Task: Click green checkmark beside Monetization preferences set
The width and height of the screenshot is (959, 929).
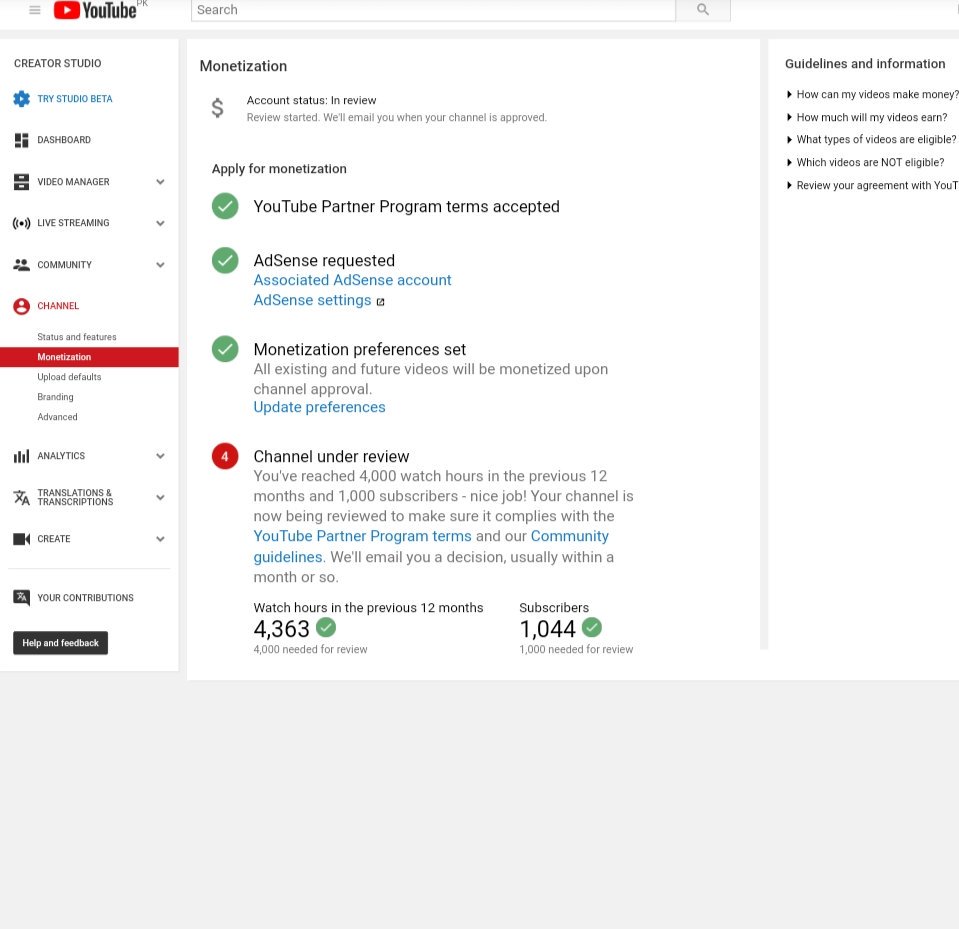Action: coord(225,349)
